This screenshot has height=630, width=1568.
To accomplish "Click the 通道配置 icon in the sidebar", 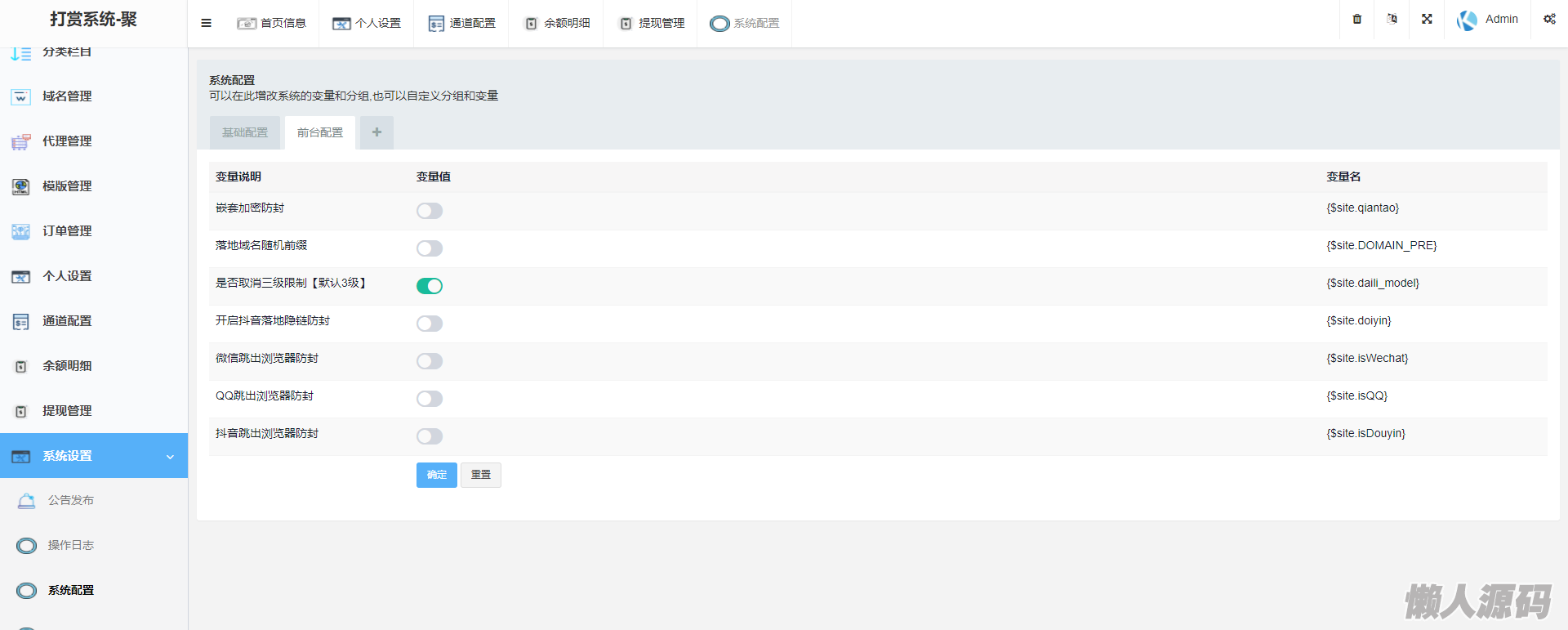I will pyautogui.click(x=20, y=322).
